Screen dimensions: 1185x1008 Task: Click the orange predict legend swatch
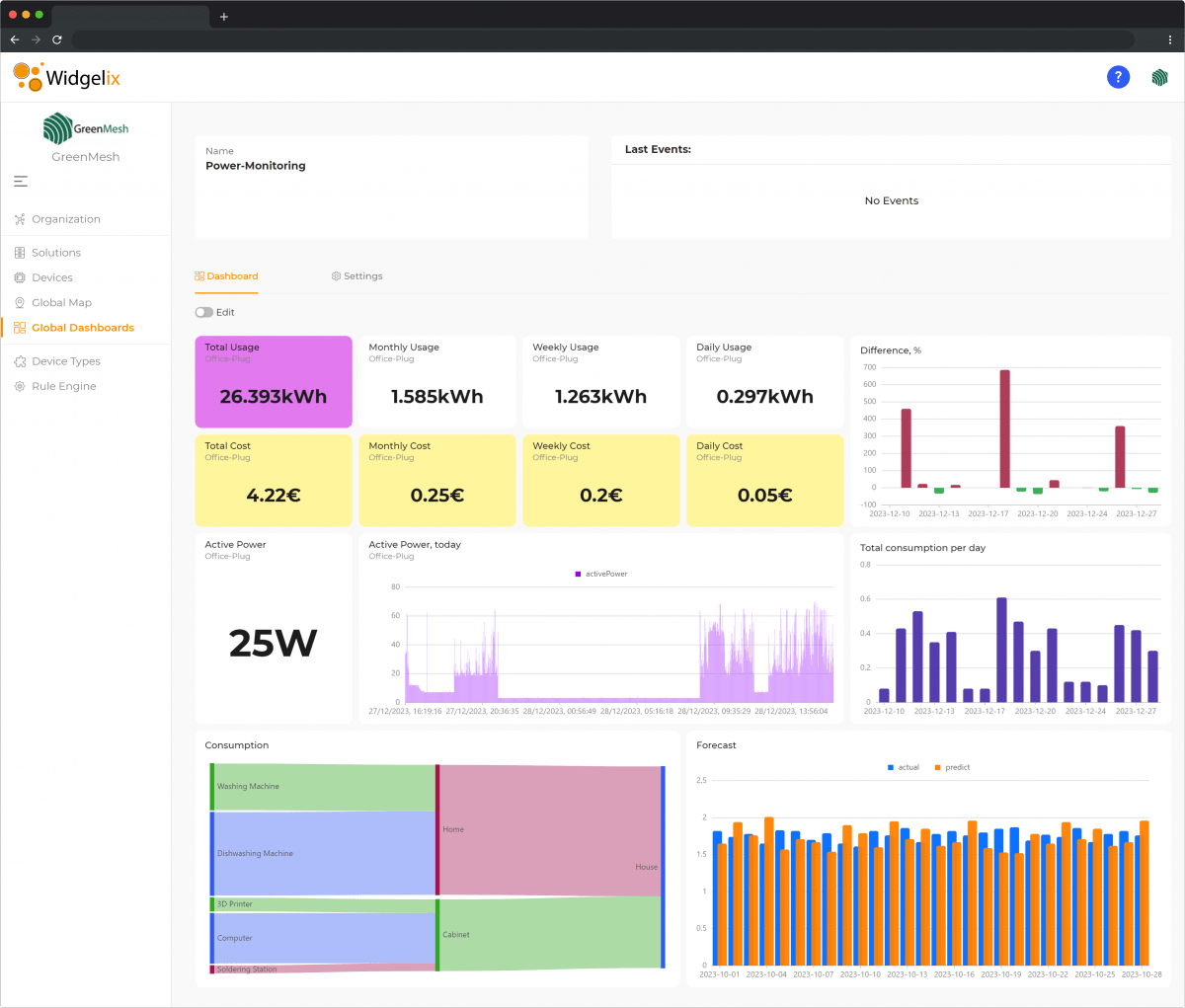point(937,767)
